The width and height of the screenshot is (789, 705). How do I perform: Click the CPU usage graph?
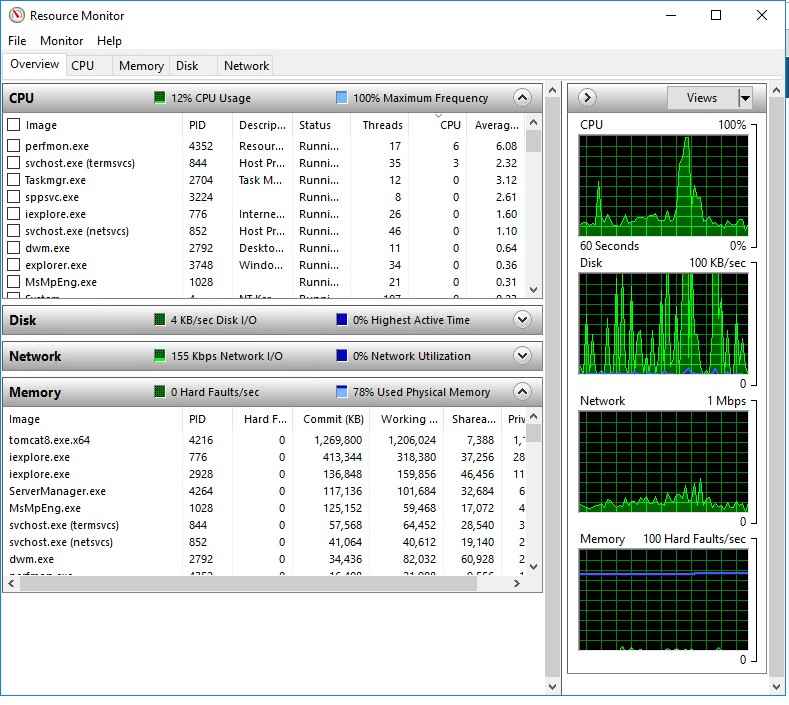point(663,185)
